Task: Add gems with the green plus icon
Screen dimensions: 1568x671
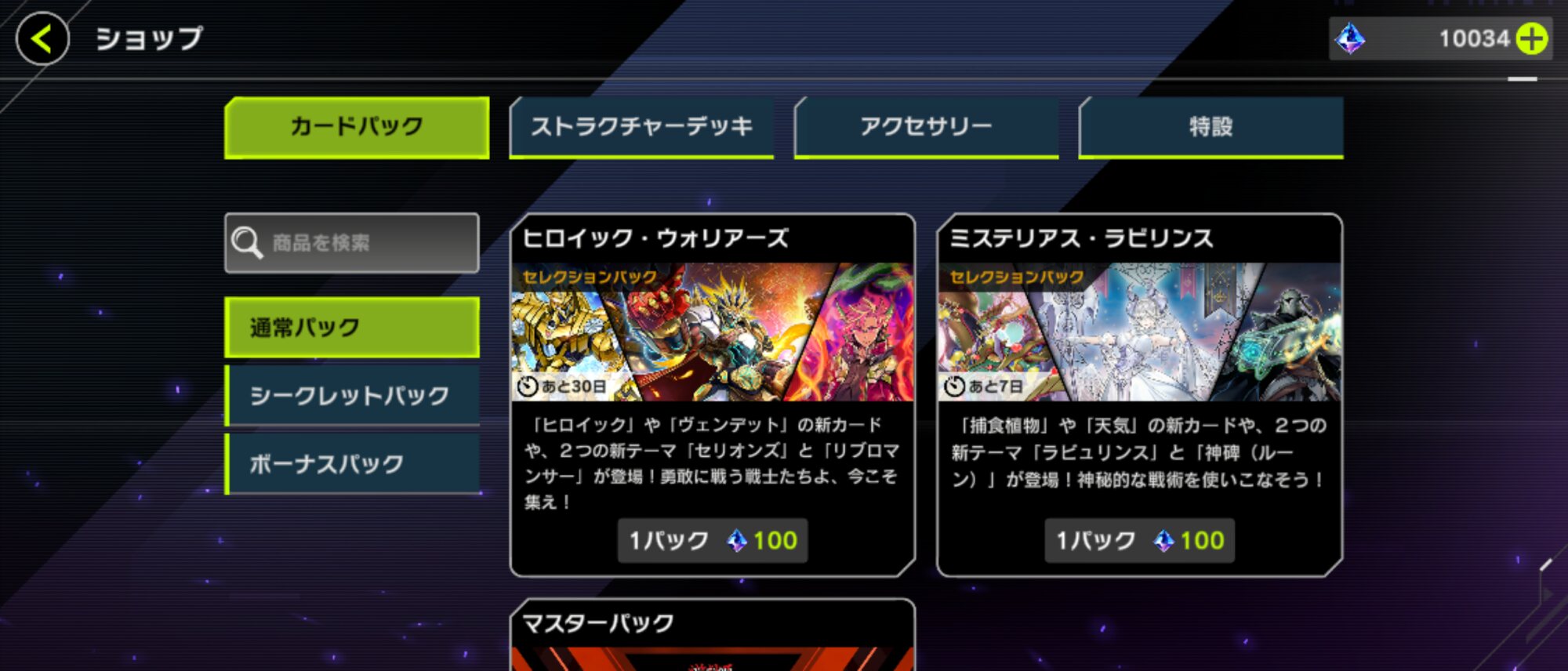Action: click(1531, 38)
